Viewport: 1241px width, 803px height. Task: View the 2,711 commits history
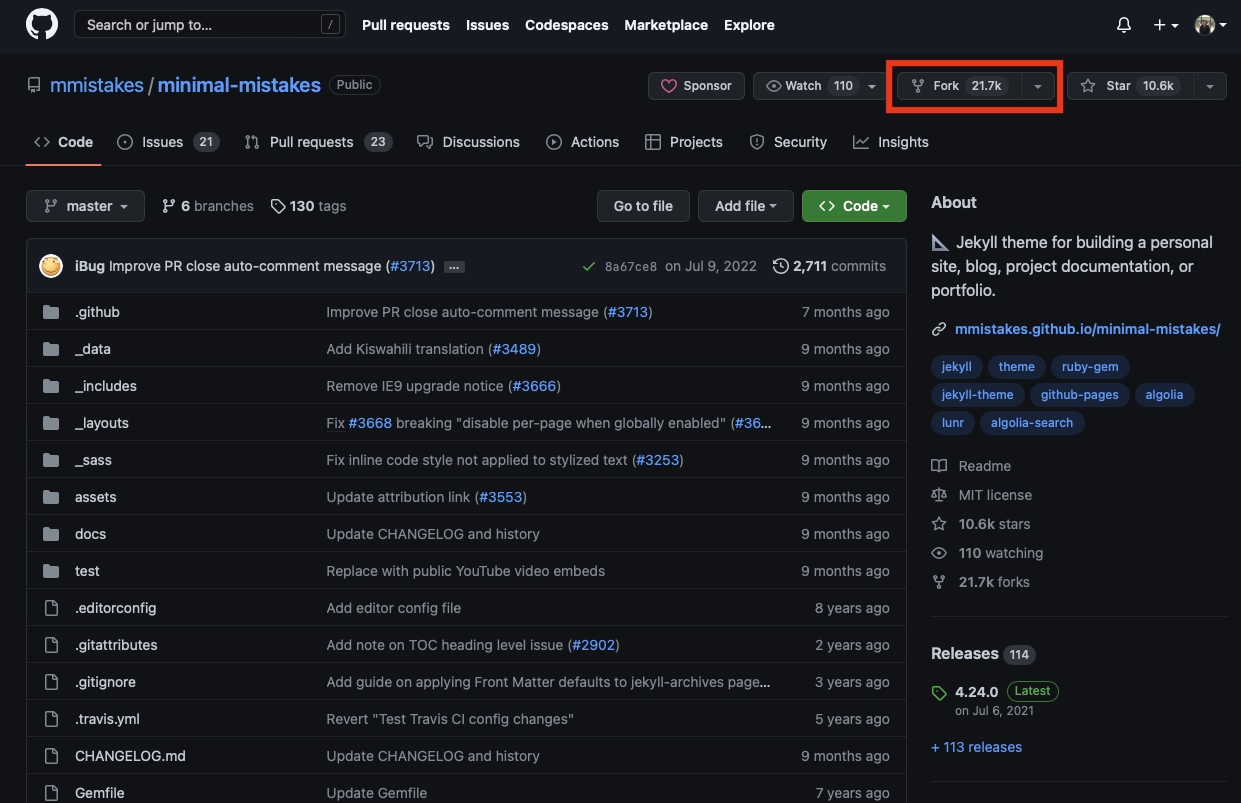[829, 266]
